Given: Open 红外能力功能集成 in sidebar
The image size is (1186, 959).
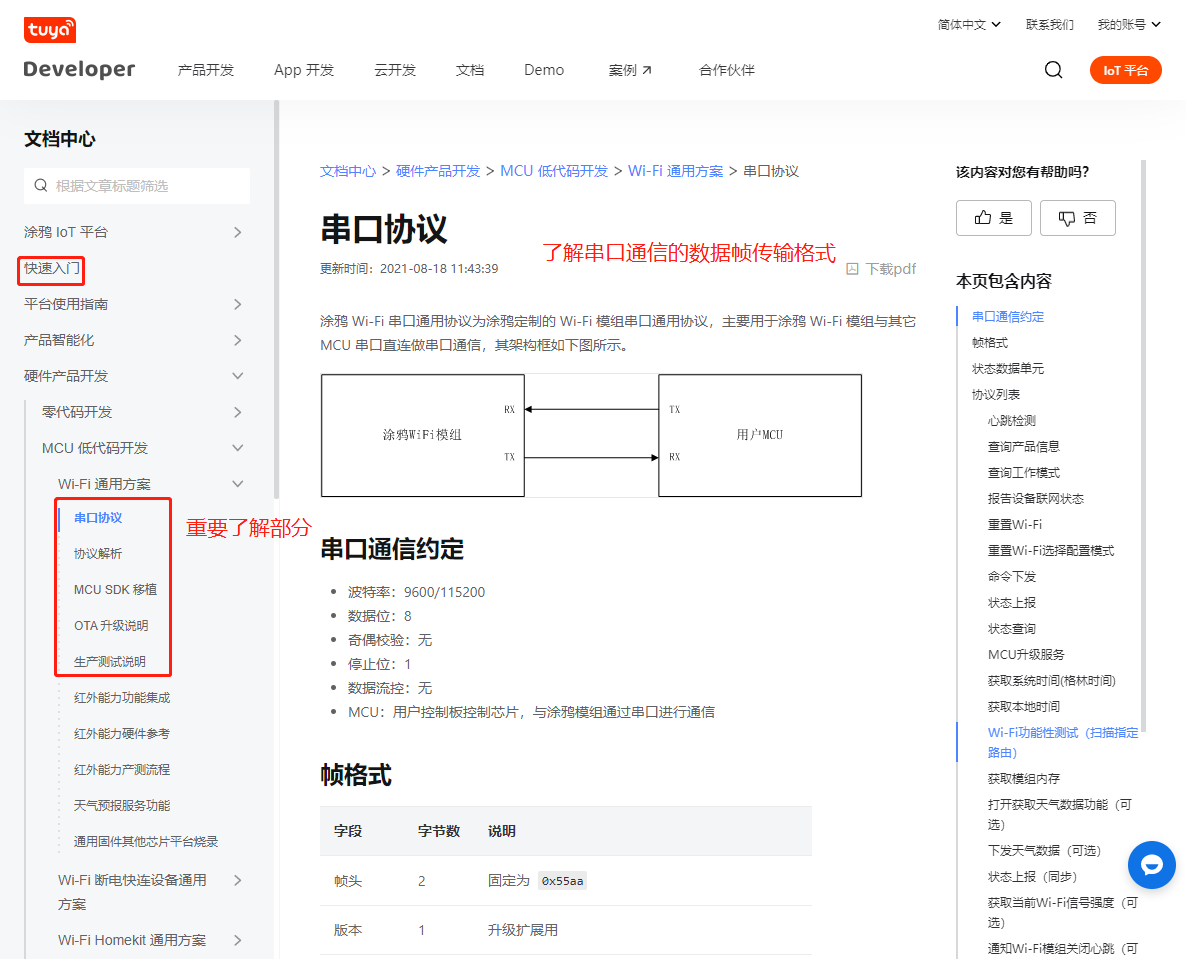Looking at the screenshot, I should coord(122,697).
